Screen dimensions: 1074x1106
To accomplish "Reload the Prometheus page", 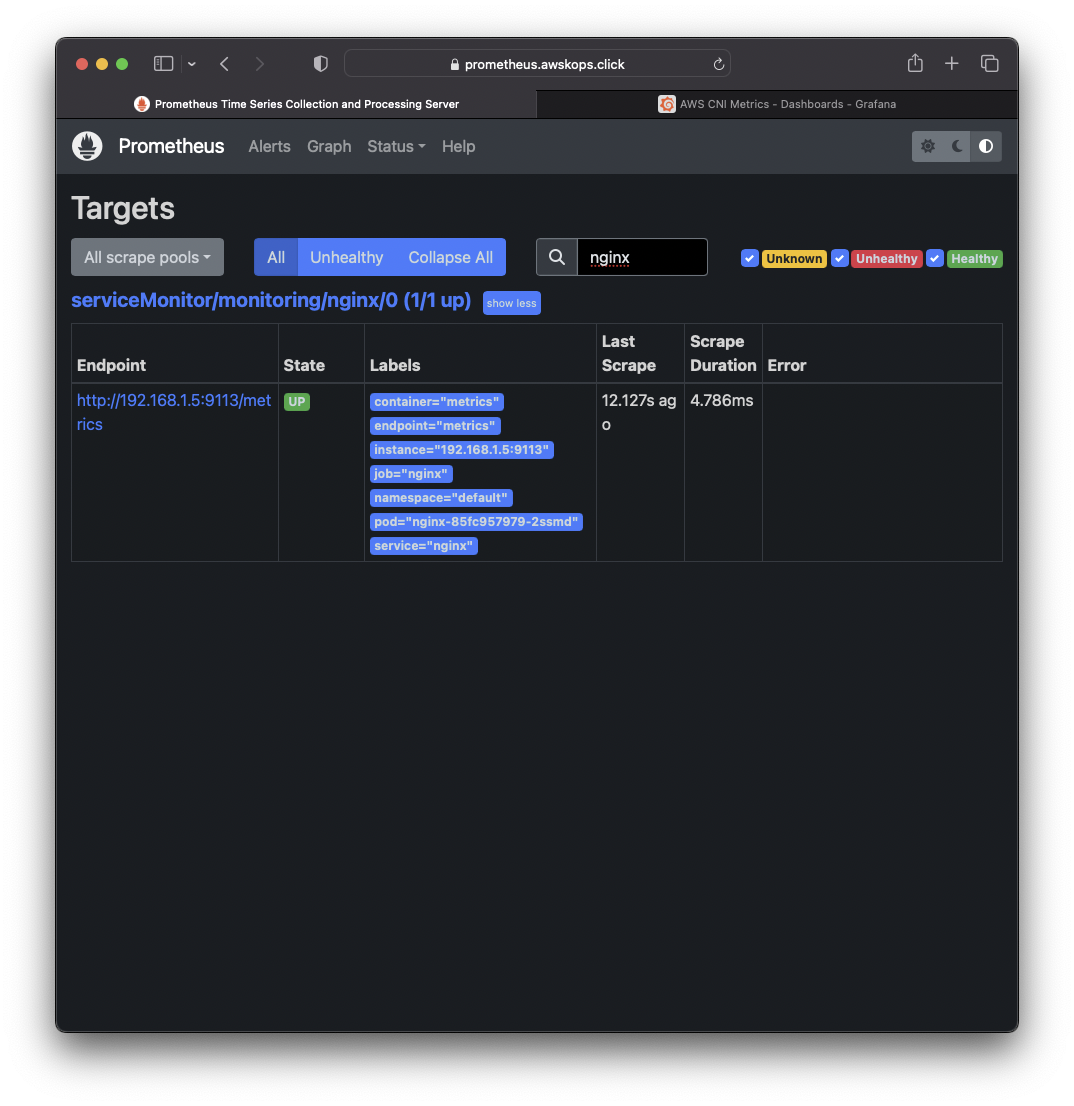I will [719, 64].
